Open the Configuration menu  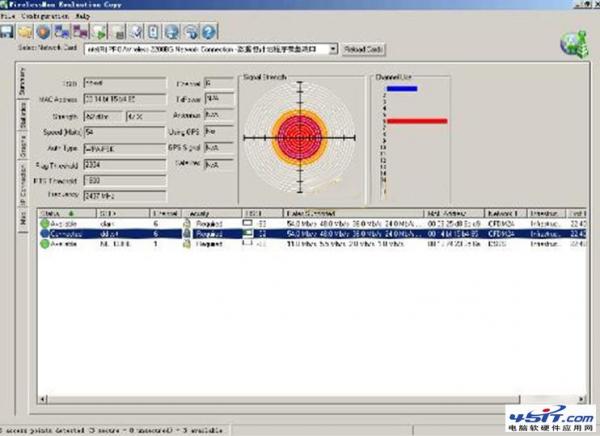coord(45,16)
